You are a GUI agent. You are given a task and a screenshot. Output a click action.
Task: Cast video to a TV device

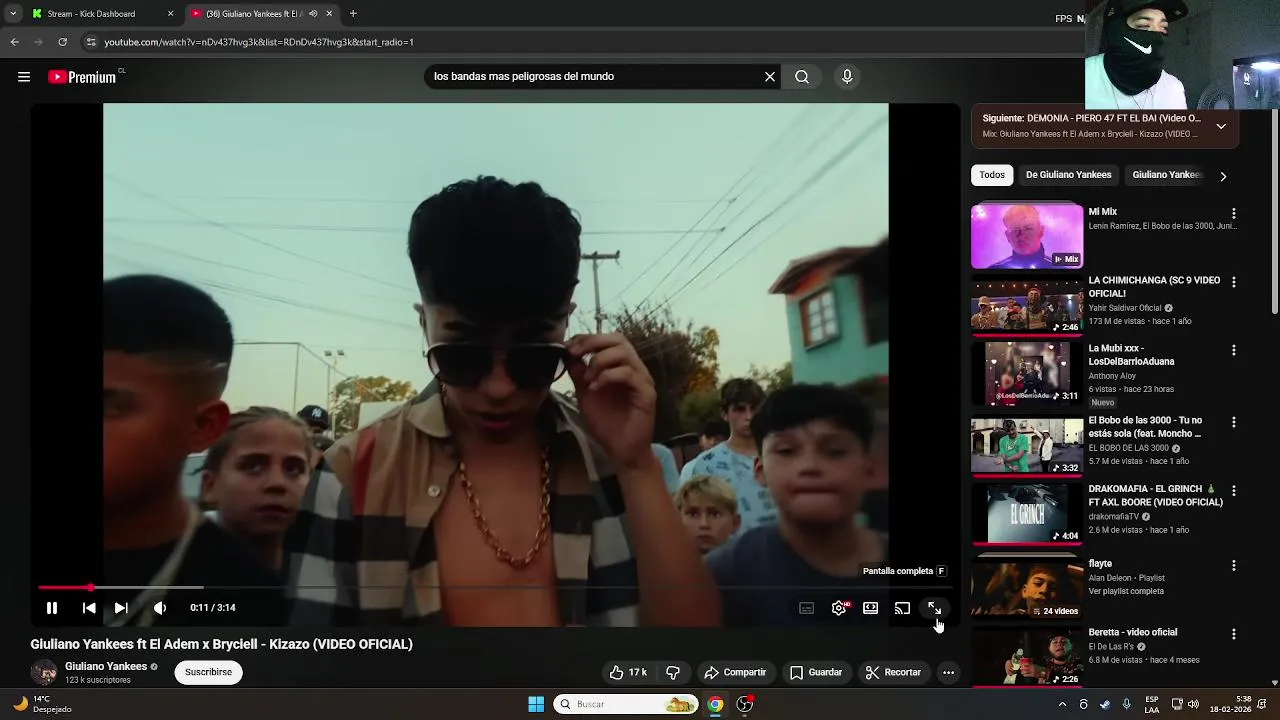click(902, 608)
